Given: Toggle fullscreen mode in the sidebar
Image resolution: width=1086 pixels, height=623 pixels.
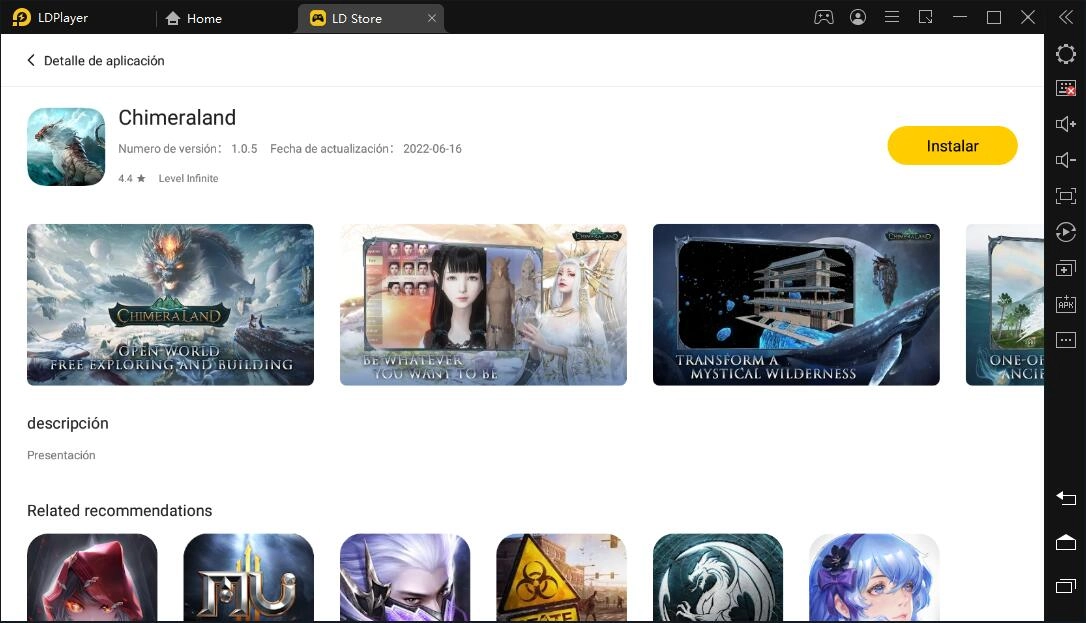Looking at the screenshot, I should point(1066,196).
